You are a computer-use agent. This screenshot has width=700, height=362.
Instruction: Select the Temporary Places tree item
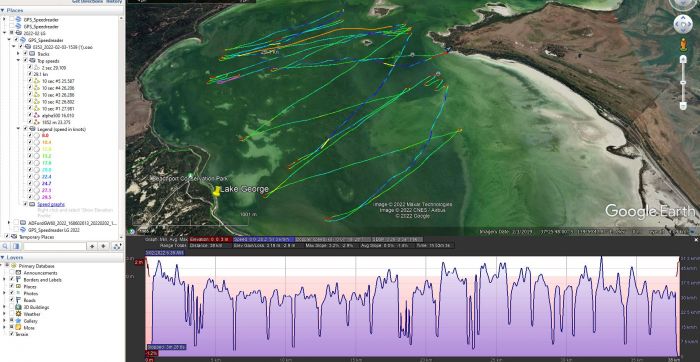click(29, 237)
